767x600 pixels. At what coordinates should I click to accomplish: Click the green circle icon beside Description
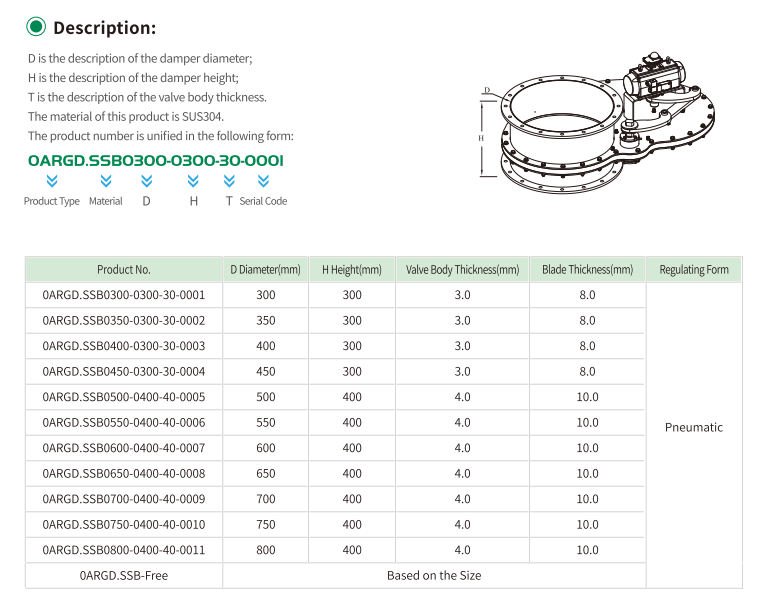(37, 27)
